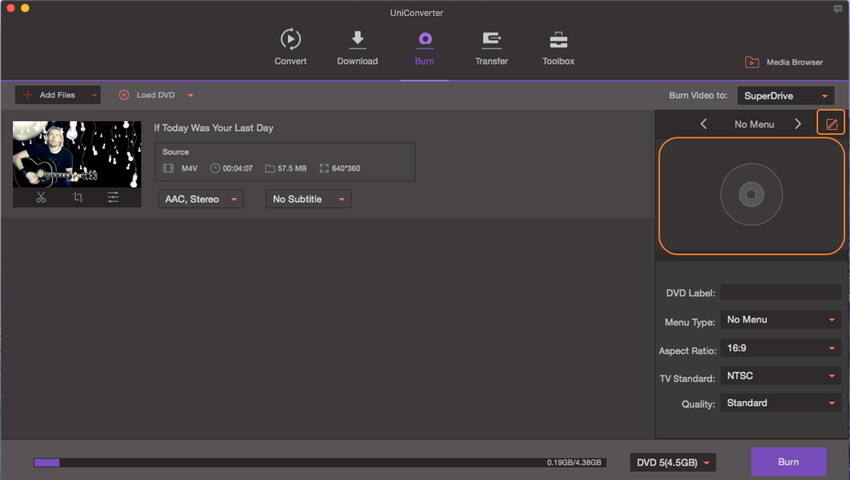The image size is (850, 480).
Task: Click the Media Browser folder icon
Action: click(x=751, y=62)
